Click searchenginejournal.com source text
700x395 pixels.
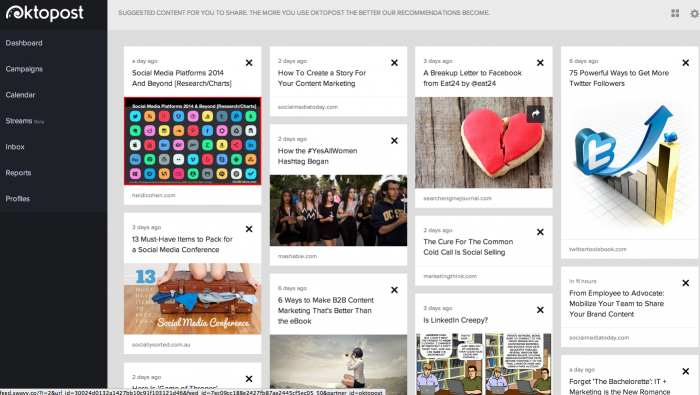[458, 198]
